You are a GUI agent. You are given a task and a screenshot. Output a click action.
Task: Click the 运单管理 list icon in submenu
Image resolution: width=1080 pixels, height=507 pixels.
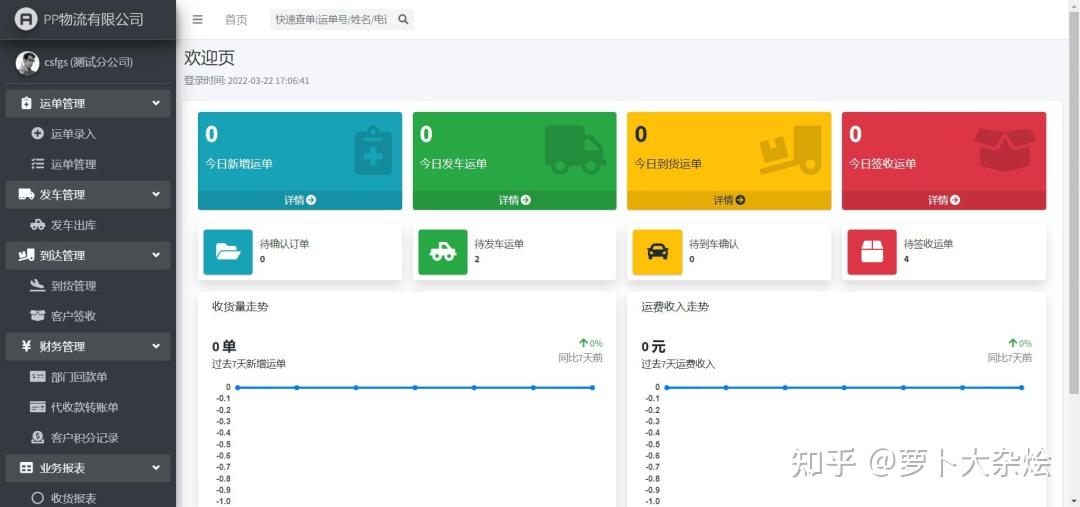(37, 164)
